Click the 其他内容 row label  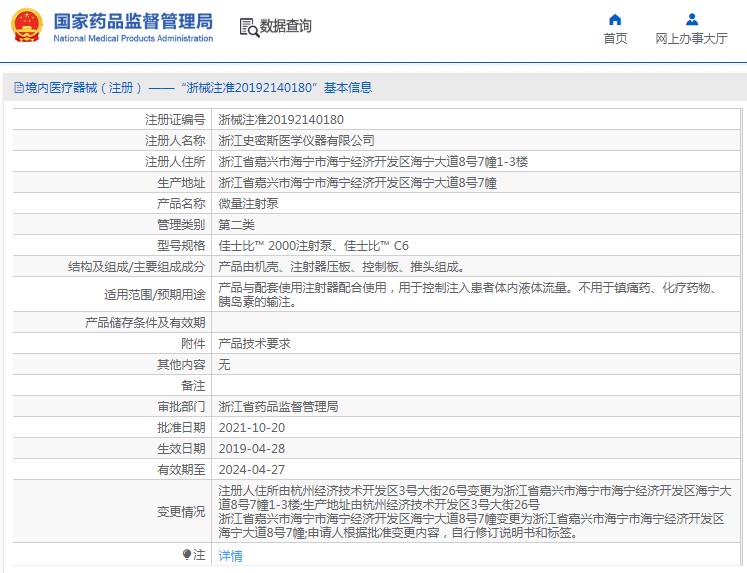(181, 364)
